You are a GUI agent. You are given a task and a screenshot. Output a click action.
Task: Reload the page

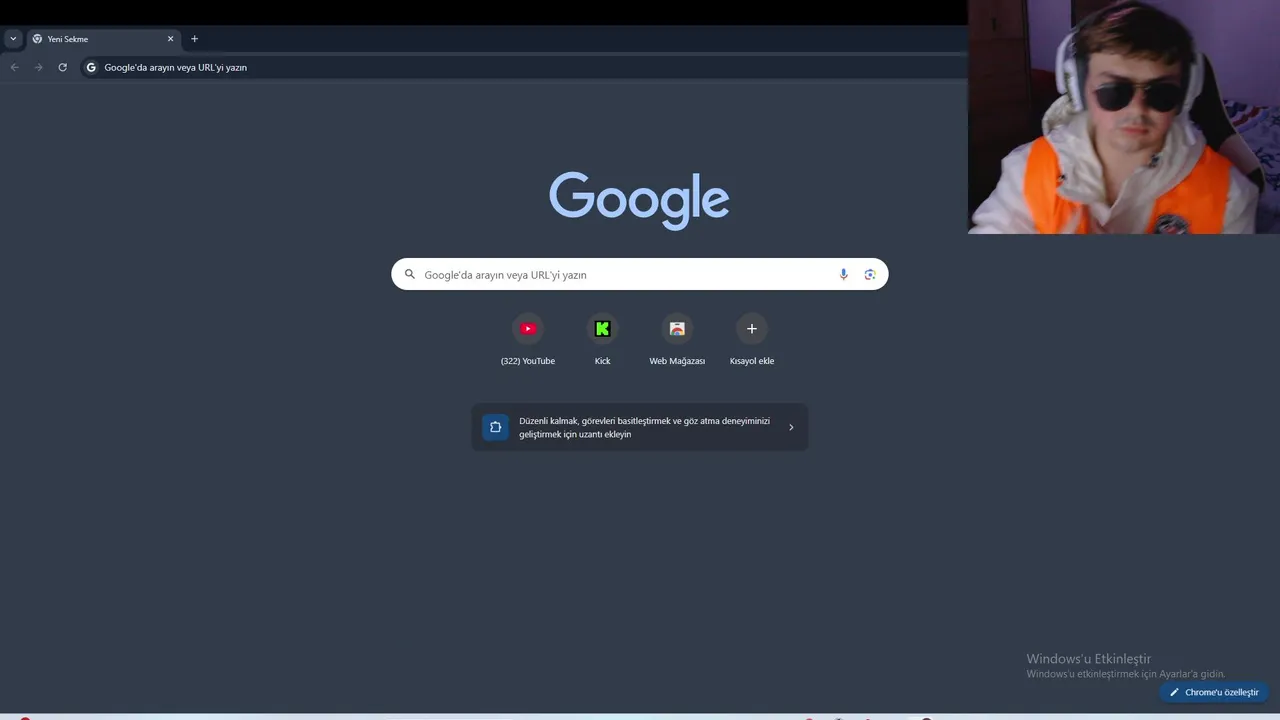click(62, 67)
